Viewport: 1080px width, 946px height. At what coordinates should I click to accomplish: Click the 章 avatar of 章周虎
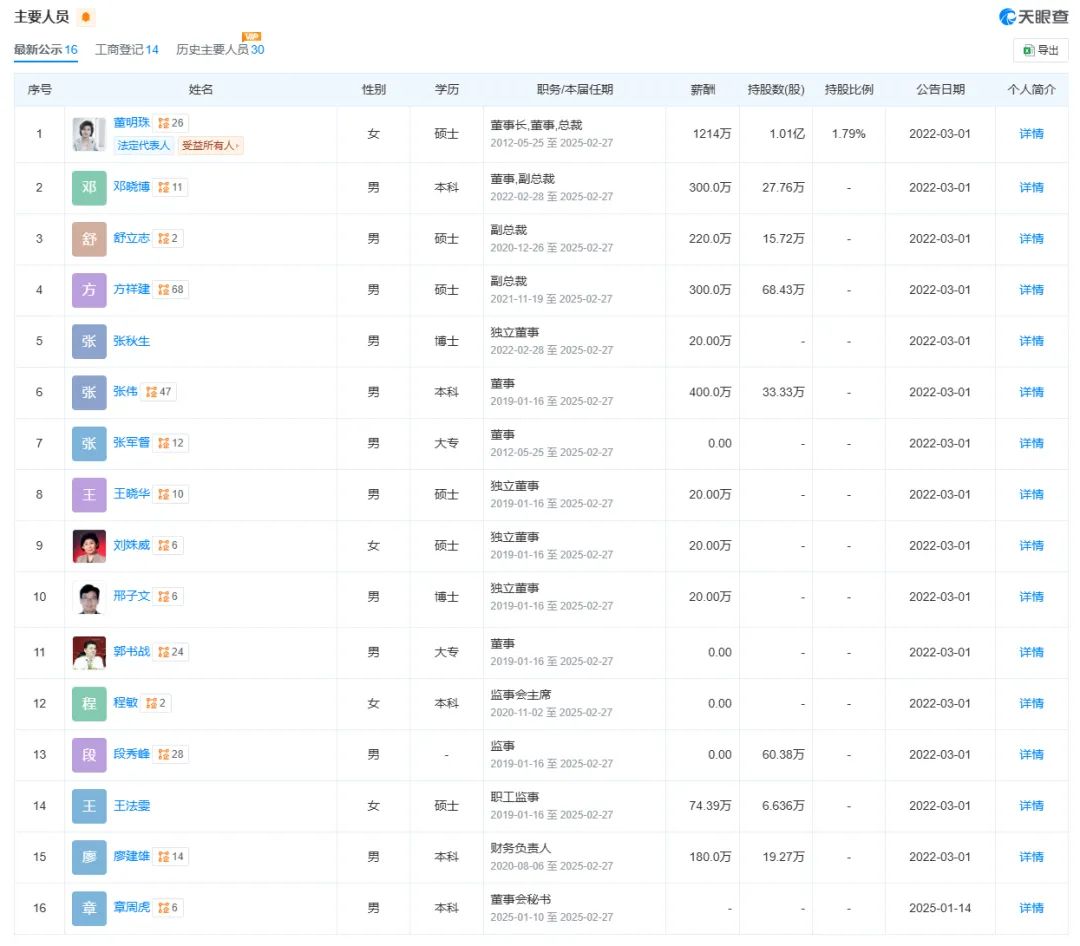(x=89, y=908)
